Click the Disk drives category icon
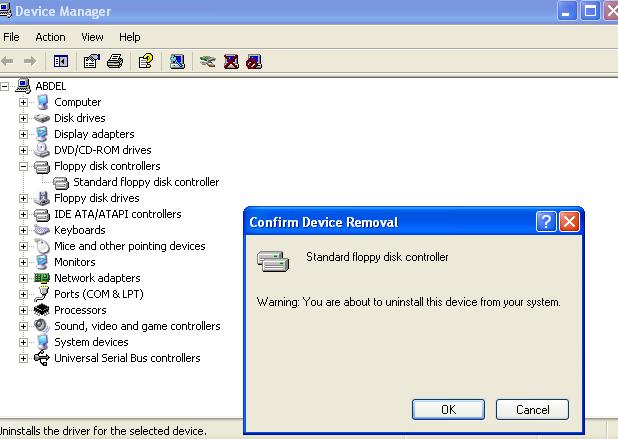The width and height of the screenshot is (618, 439). point(42,118)
